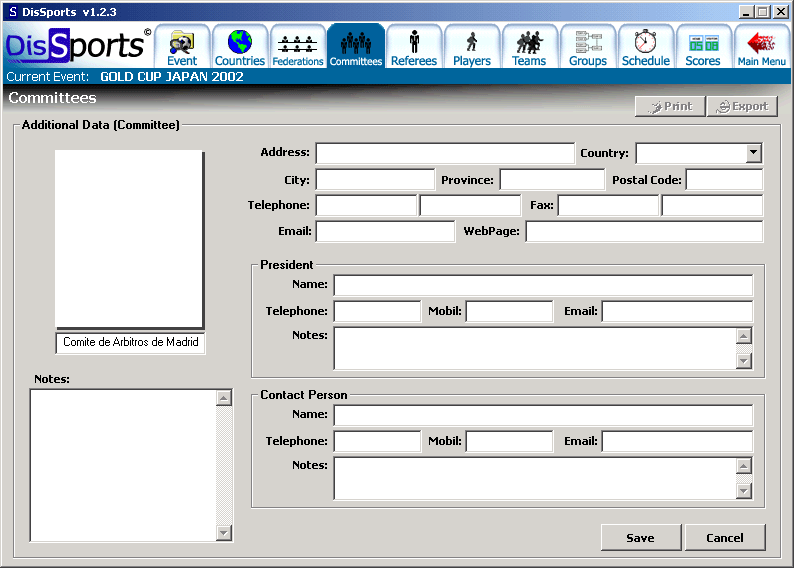
Task: Focus the first Telephone field
Action: [367, 206]
